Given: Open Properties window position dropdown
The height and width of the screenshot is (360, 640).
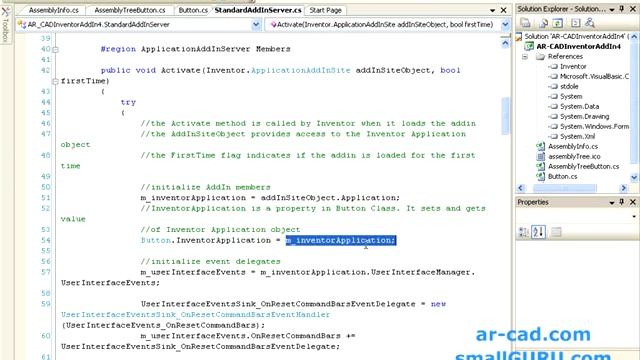Looking at the screenshot, I should 612,202.
